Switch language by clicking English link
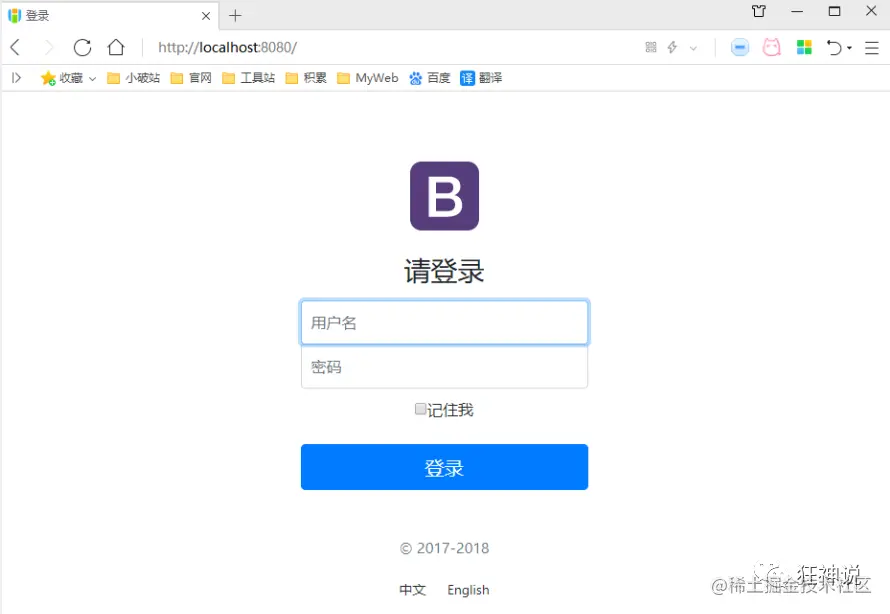890x614 pixels. pyautogui.click(x=468, y=590)
